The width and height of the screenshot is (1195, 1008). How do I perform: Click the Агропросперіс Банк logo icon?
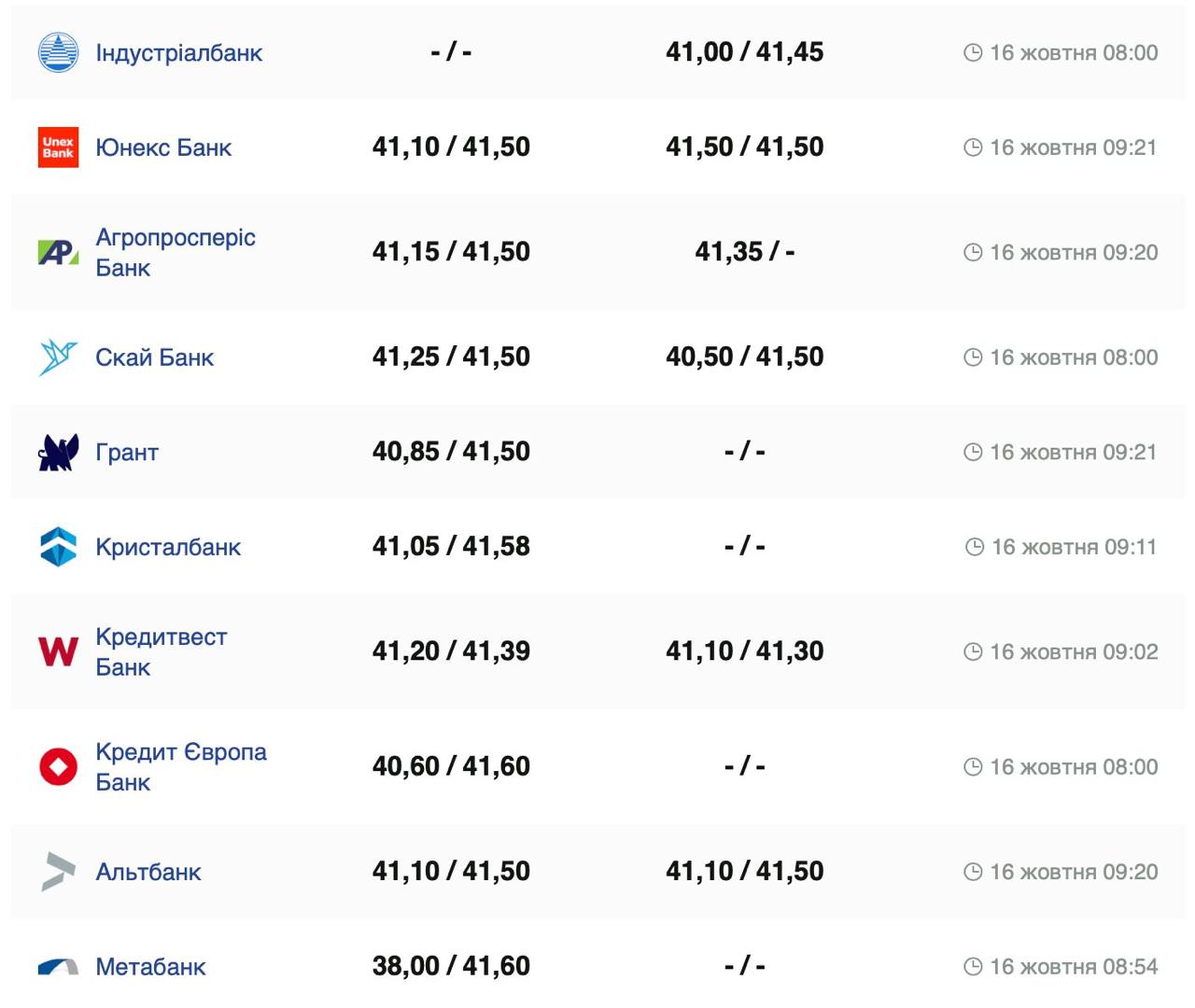(x=58, y=252)
